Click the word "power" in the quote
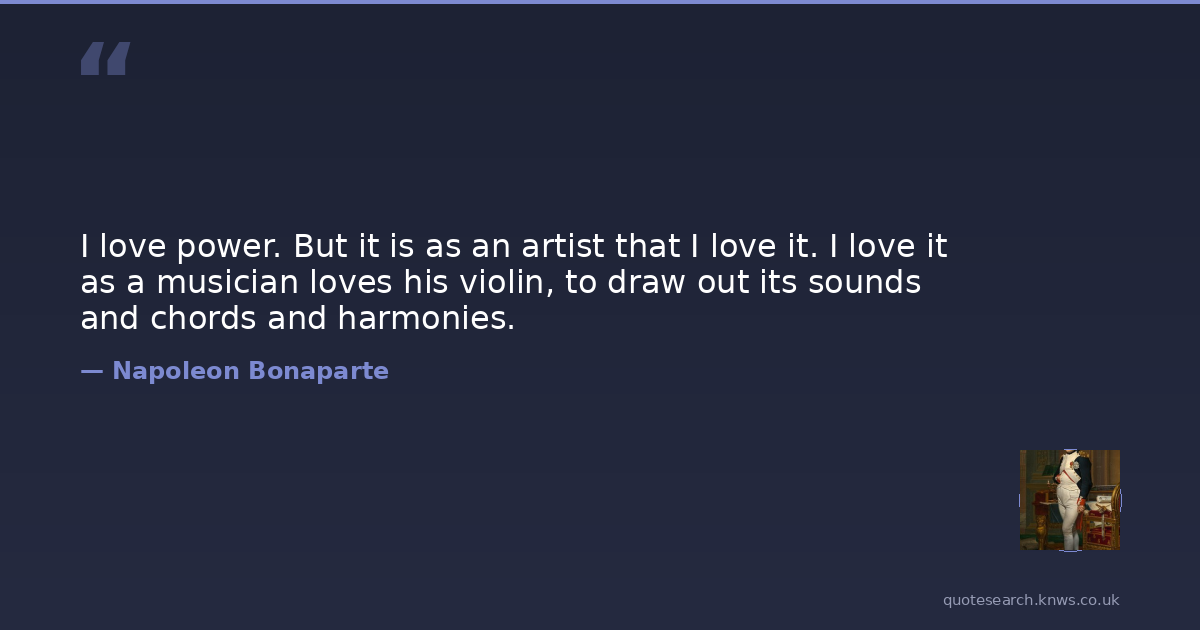The image size is (1200, 630). click(229, 247)
